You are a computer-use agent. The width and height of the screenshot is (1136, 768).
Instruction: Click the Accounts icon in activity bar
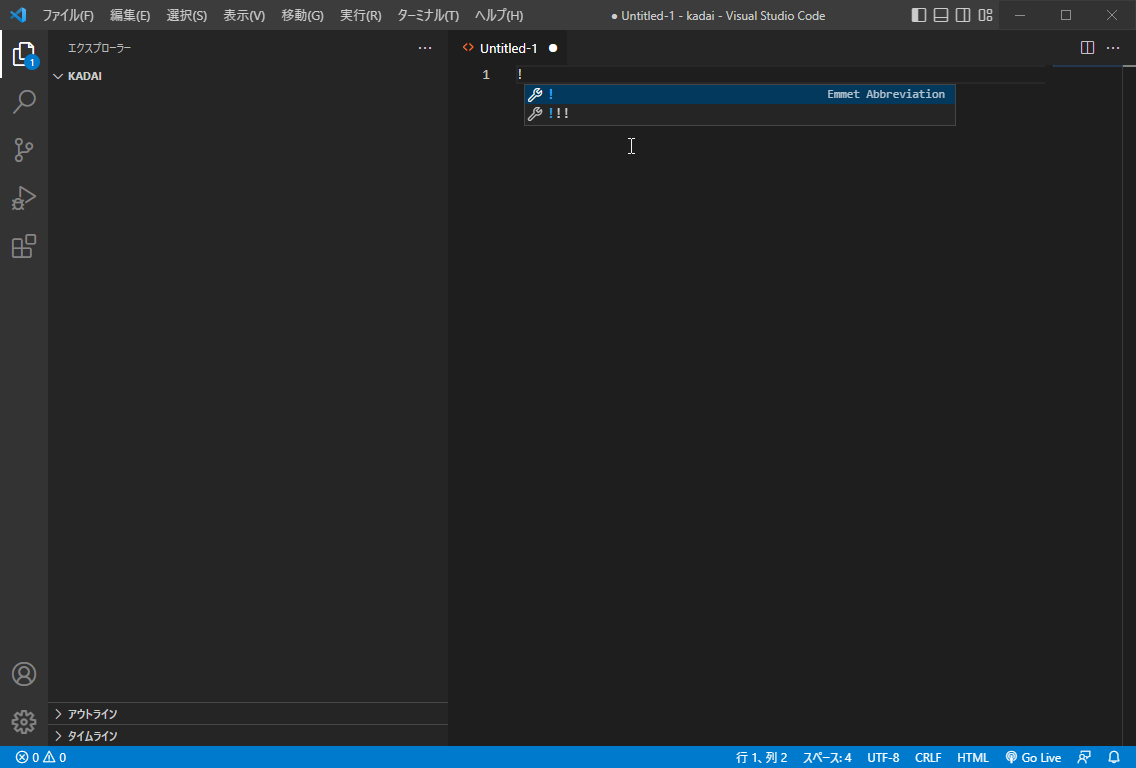(24, 674)
